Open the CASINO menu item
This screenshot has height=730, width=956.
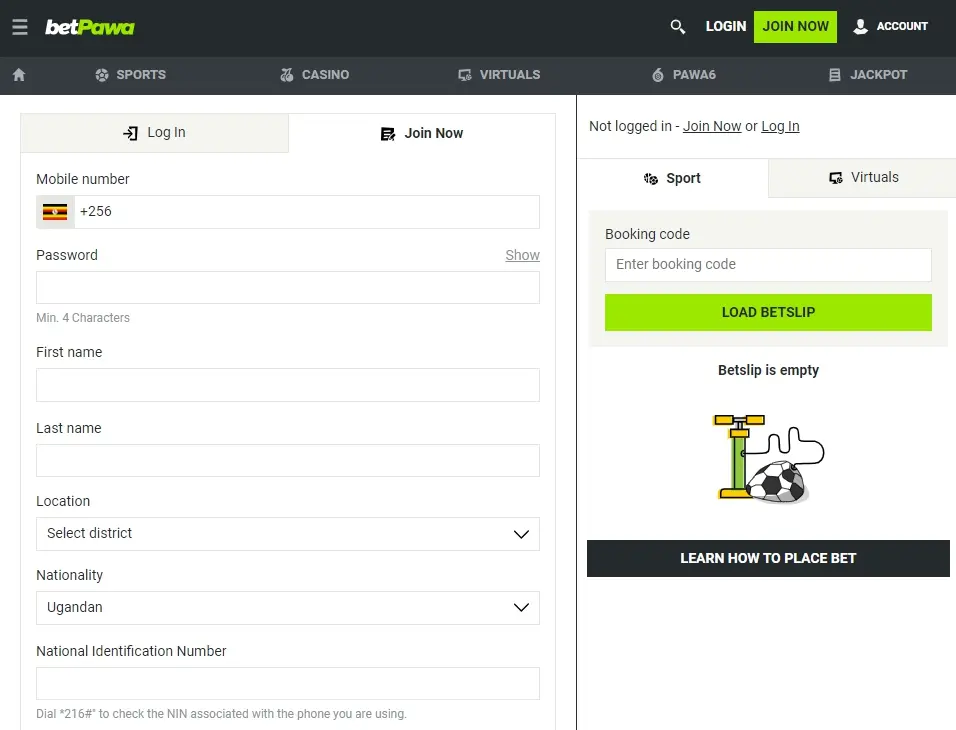point(315,74)
